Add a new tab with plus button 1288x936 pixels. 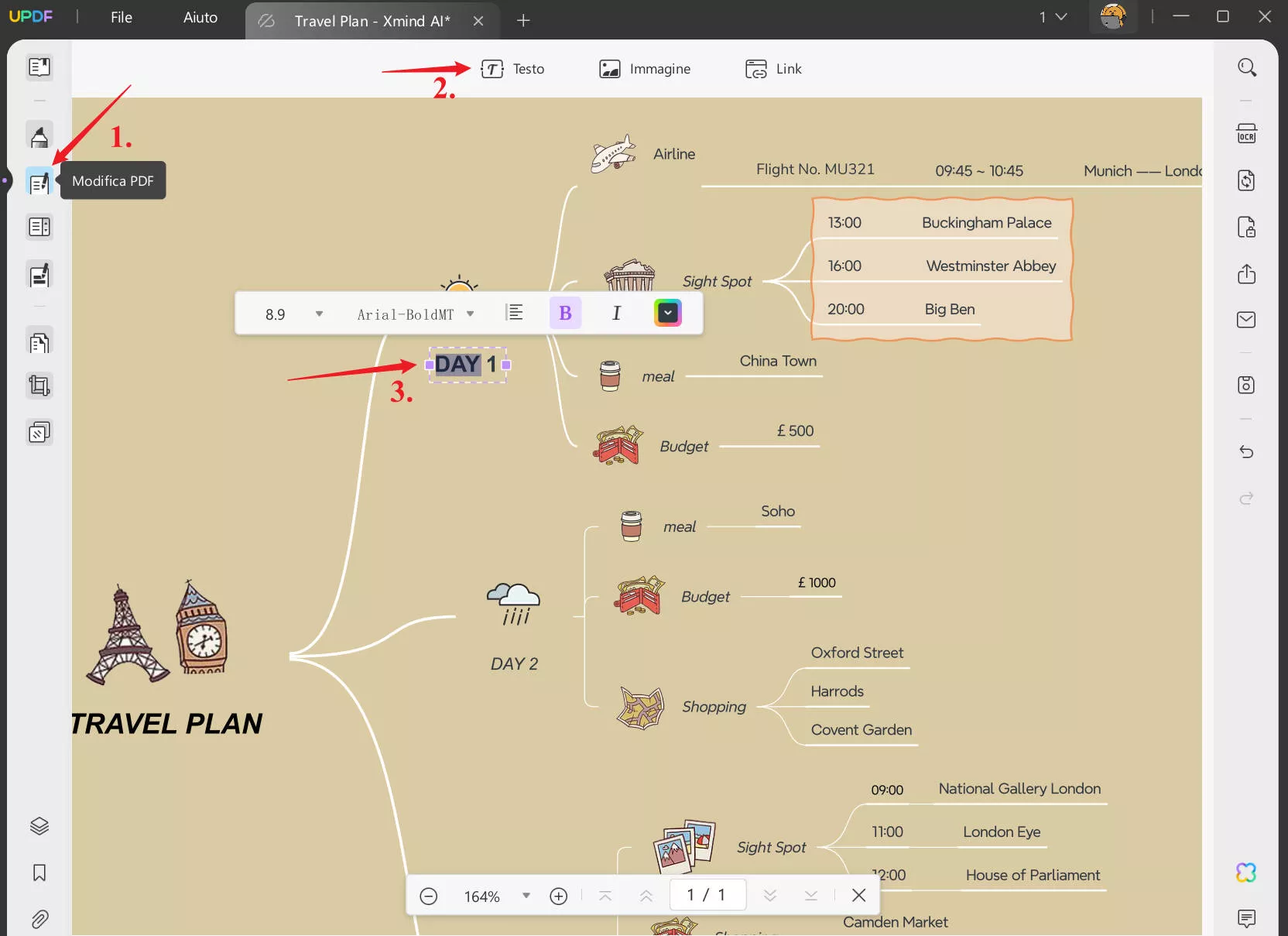(x=523, y=21)
